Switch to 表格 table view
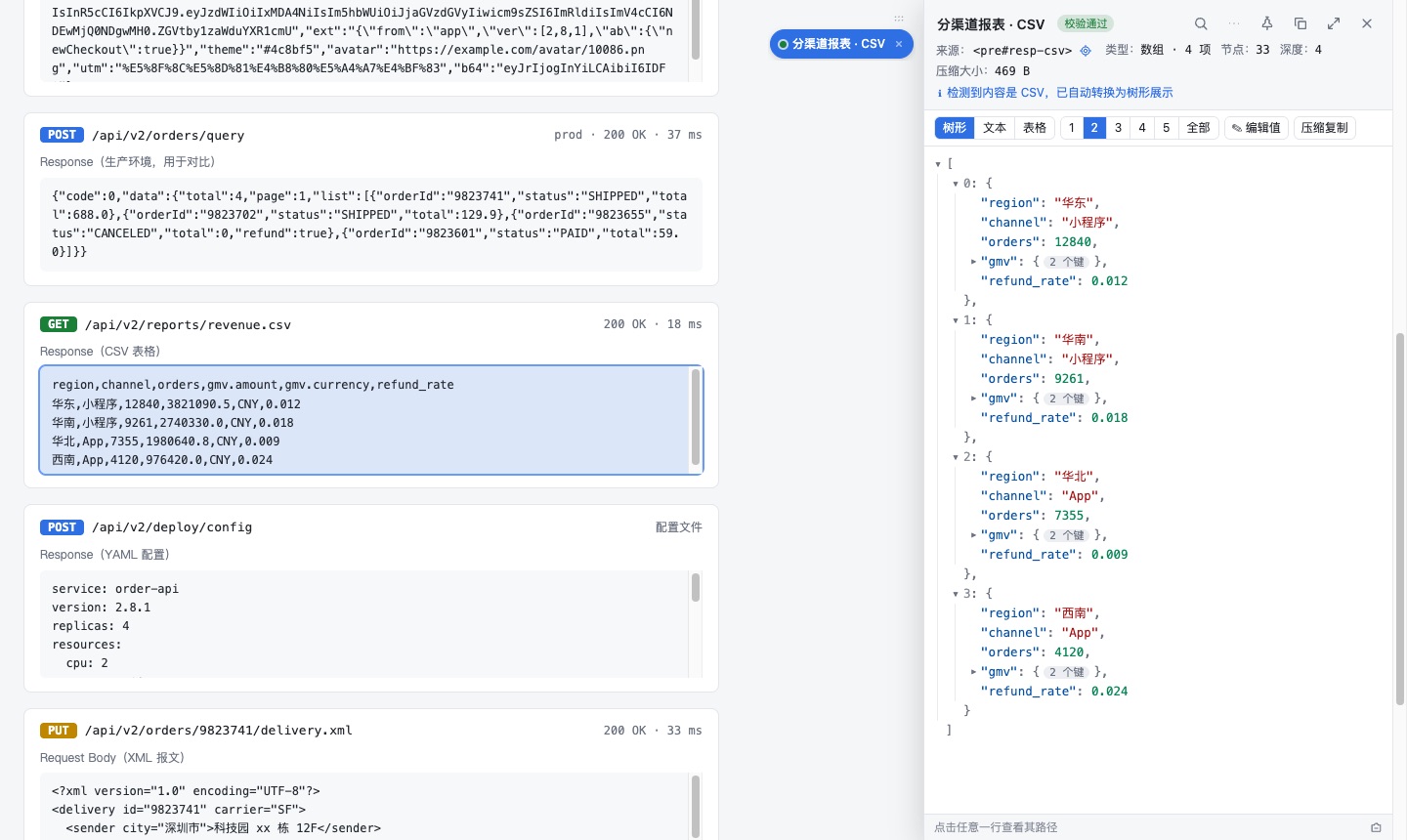Image resolution: width=1407 pixels, height=840 pixels. pyautogui.click(x=1035, y=128)
